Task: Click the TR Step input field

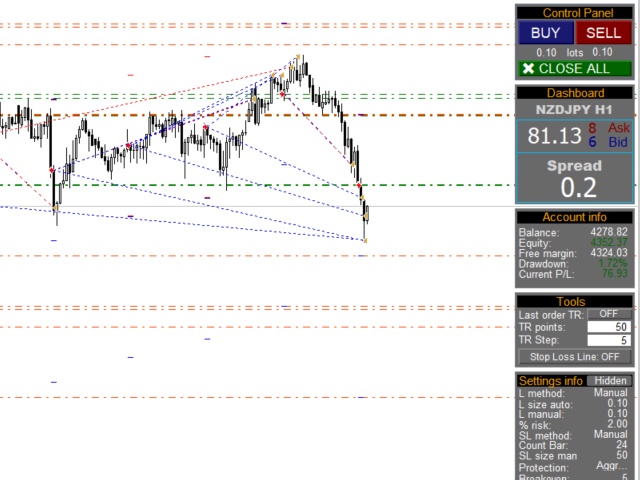Action: click(609, 340)
